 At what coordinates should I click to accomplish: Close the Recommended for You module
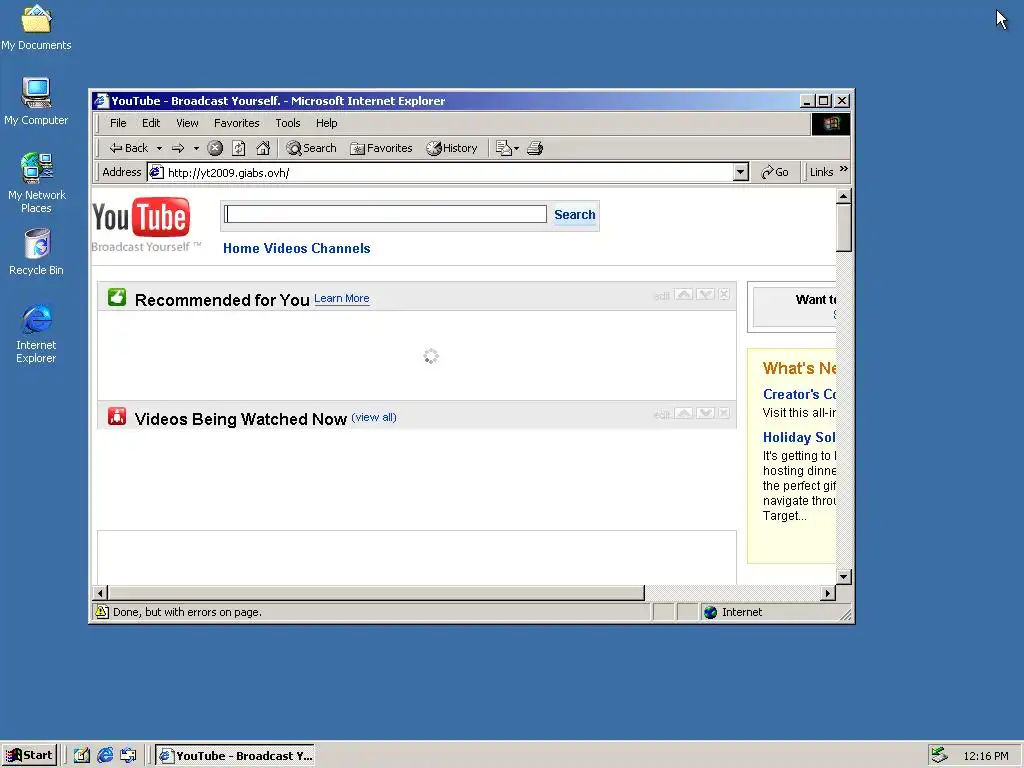click(x=724, y=295)
